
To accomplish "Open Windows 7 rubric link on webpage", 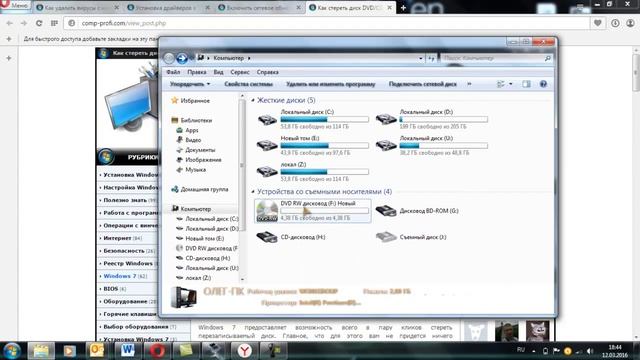I will coord(120,276).
